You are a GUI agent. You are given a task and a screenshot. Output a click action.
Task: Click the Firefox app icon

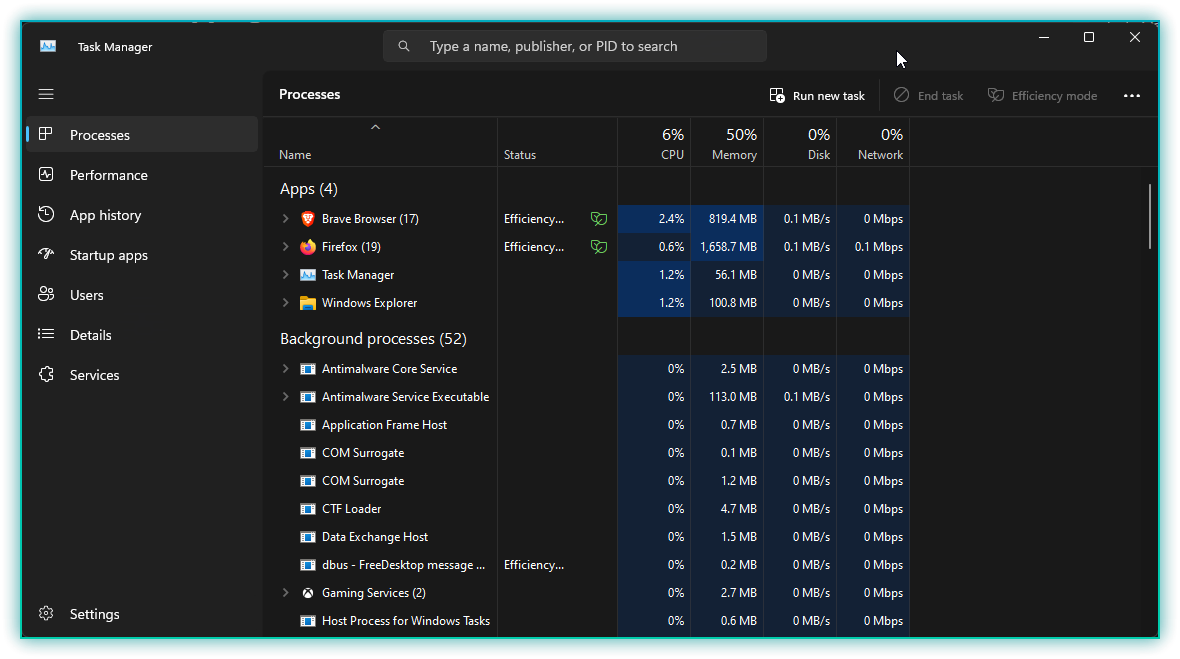pyautogui.click(x=308, y=247)
